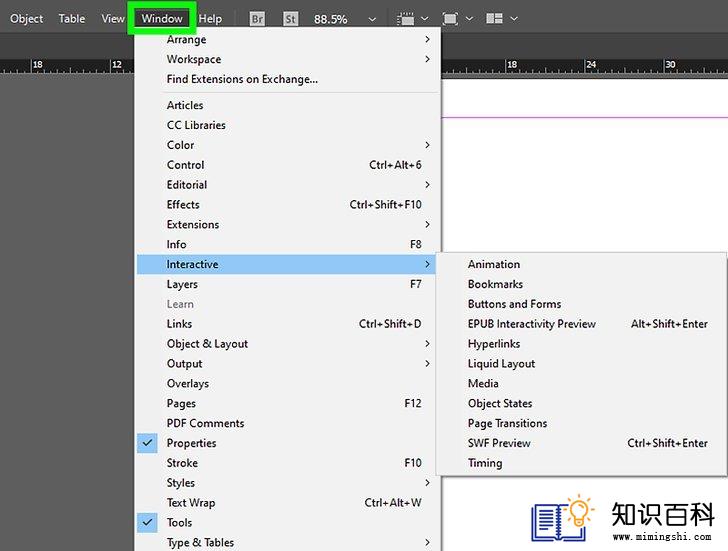This screenshot has height=551, width=728.
Task: Select the Control menu item
Action: [286, 165]
